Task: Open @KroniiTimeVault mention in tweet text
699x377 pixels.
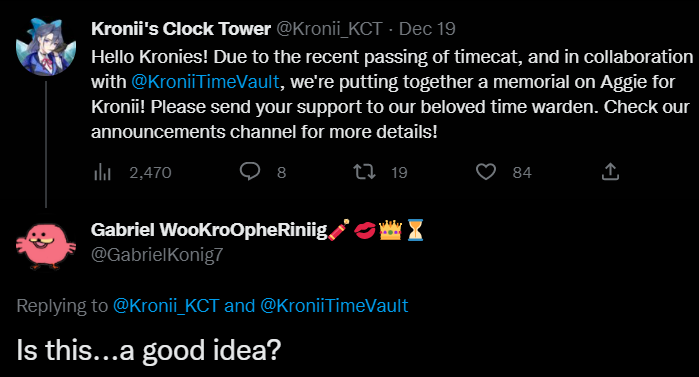Action: pos(205,82)
